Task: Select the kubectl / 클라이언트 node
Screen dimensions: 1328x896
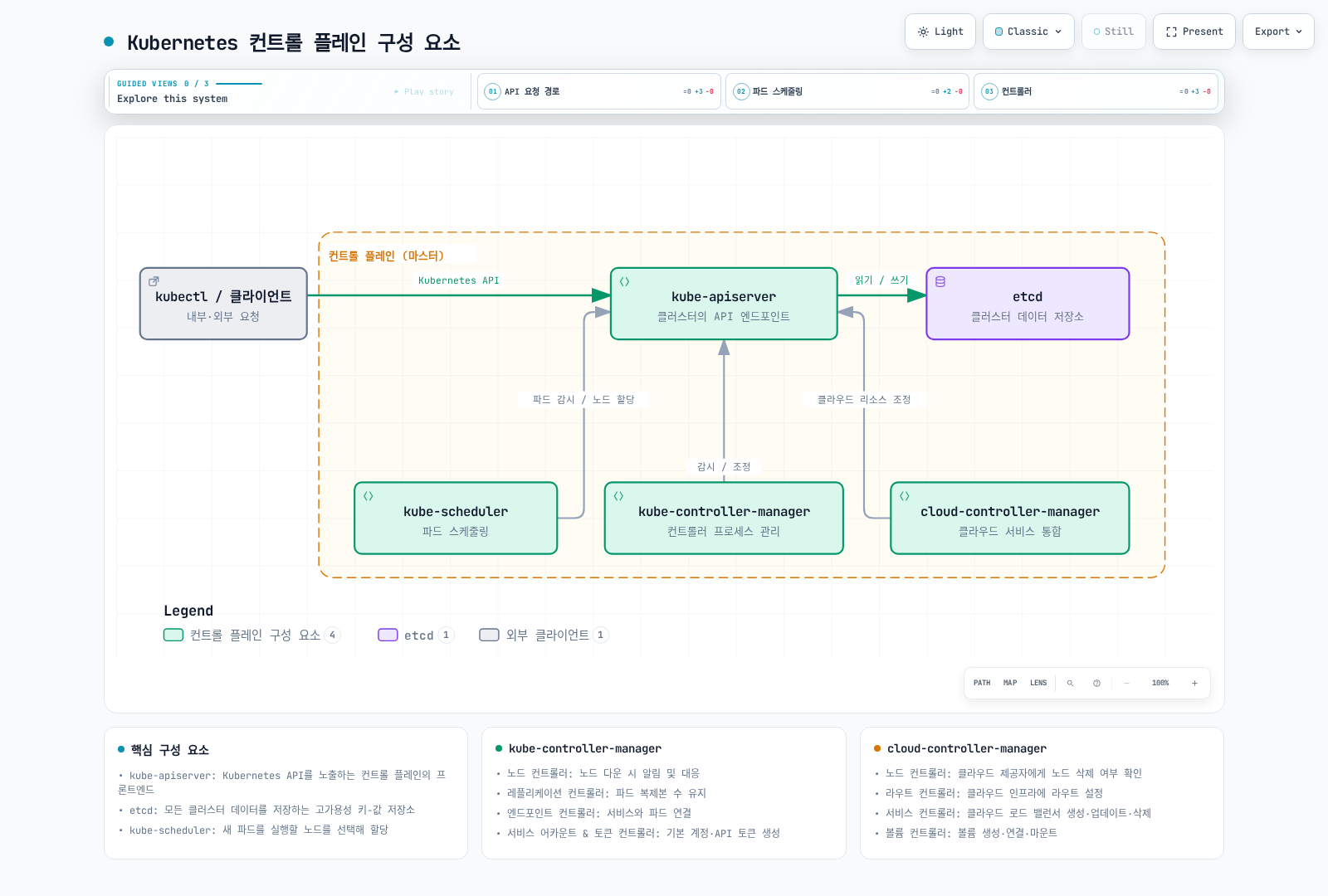Action: pos(223,304)
